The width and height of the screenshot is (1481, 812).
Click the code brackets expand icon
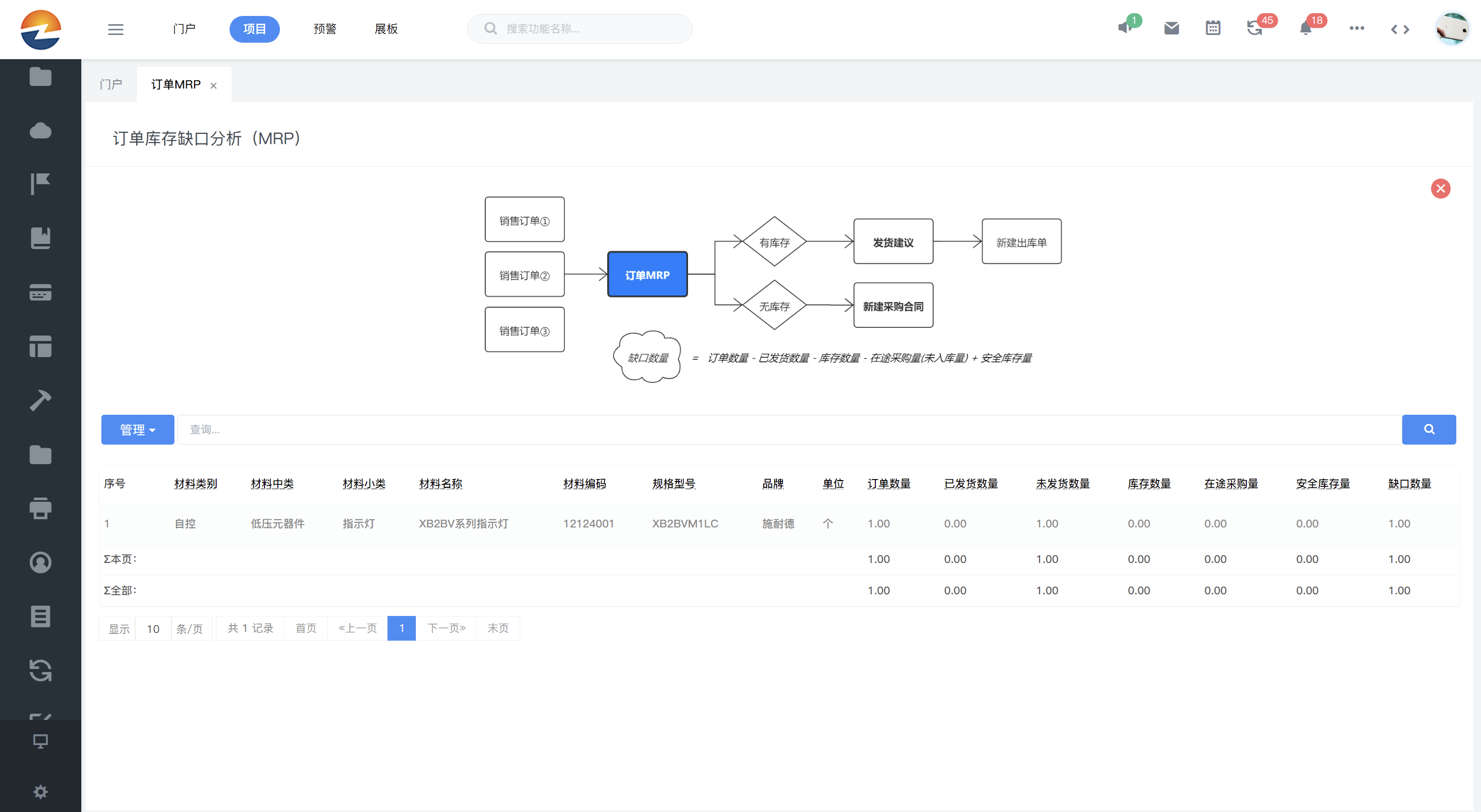(1399, 29)
